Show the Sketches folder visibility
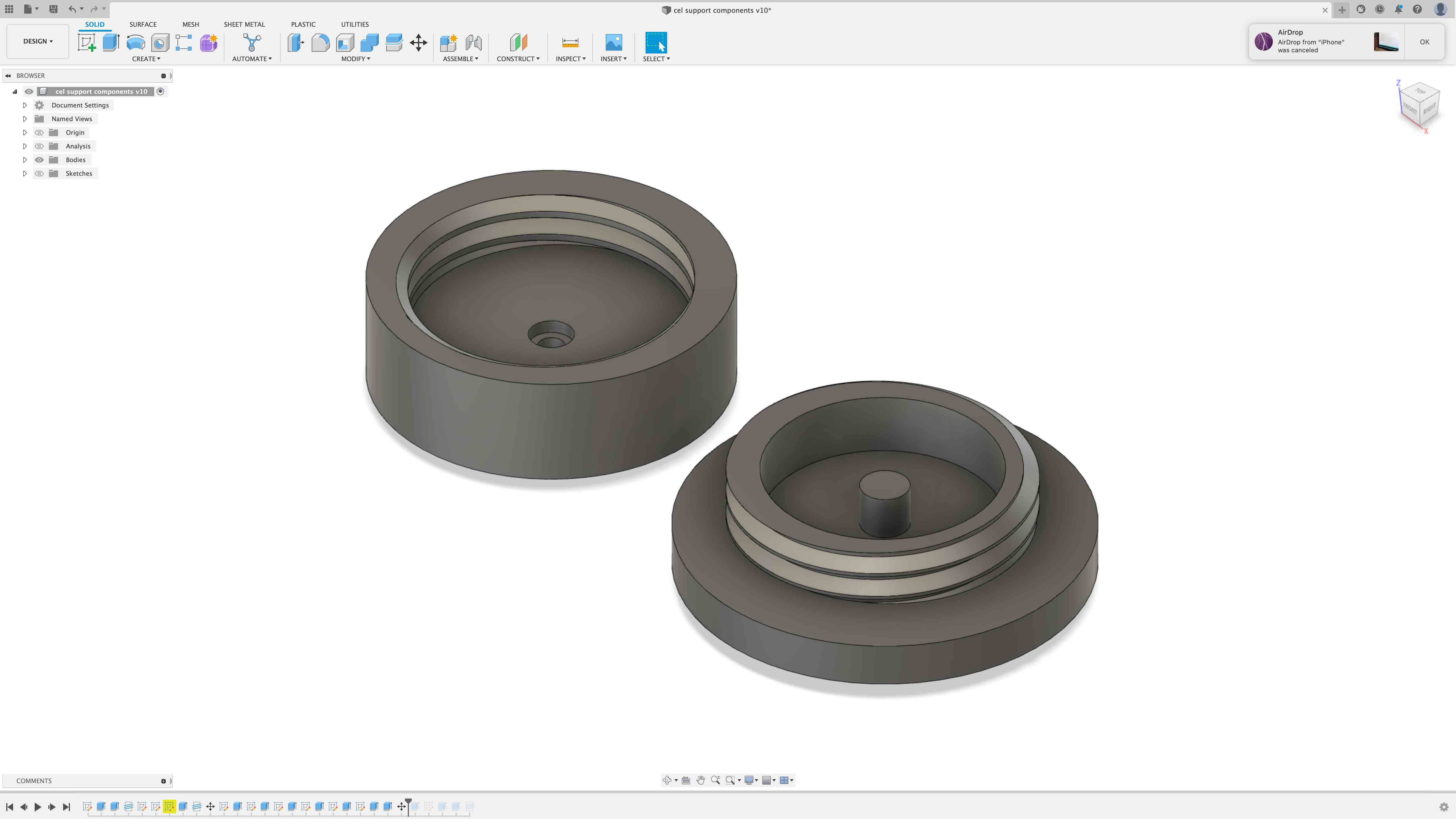This screenshot has width=1456, height=819. (x=39, y=173)
